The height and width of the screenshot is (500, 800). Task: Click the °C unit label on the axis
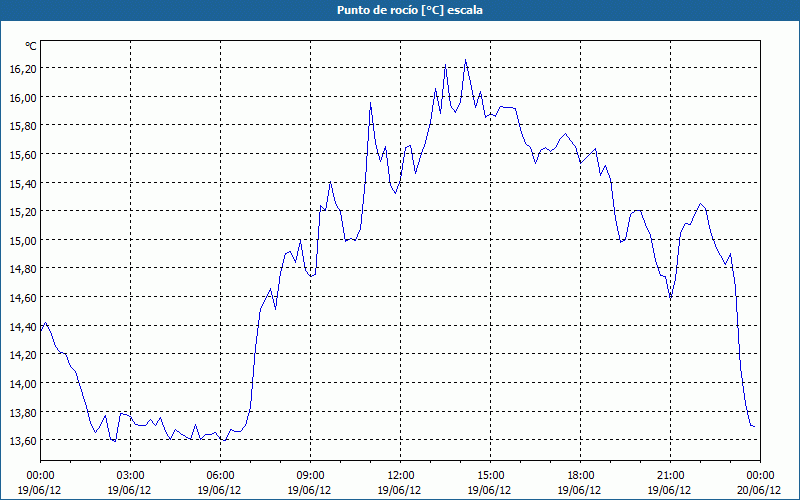[31, 46]
